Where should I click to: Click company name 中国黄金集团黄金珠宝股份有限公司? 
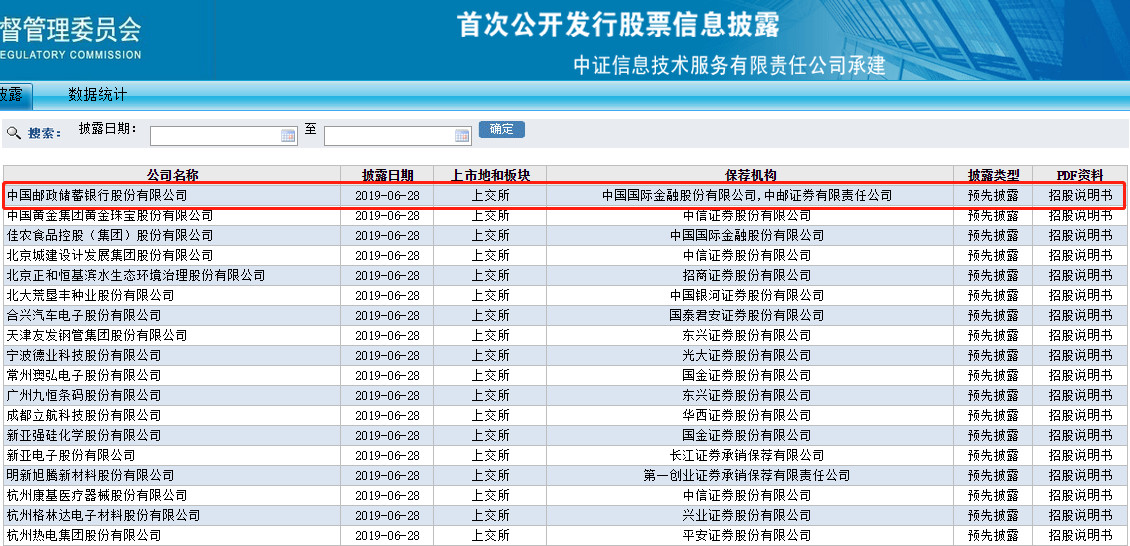click(x=110, y=216)
